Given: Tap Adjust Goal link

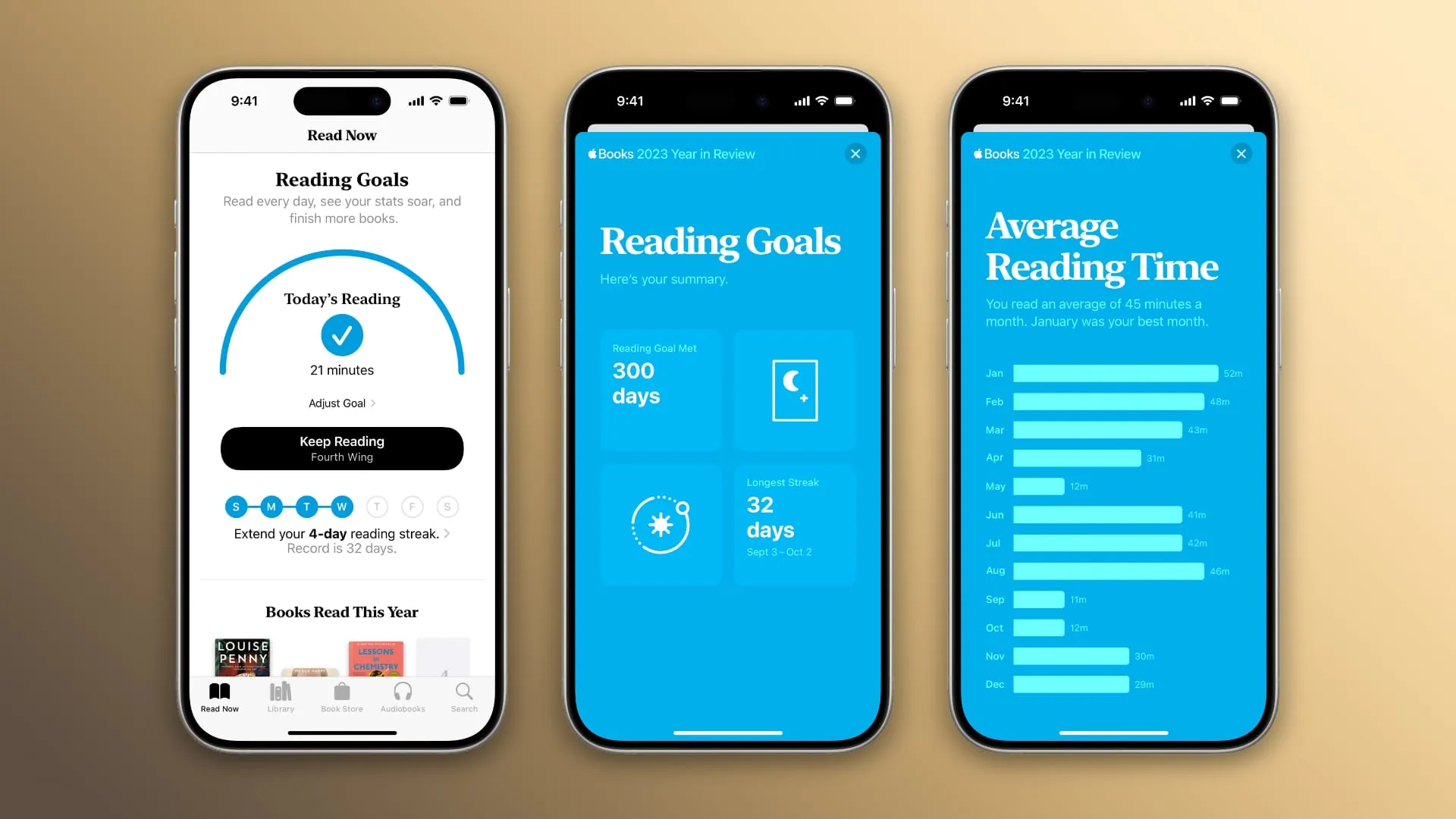Looking at the screenshot, I should 342,402.
